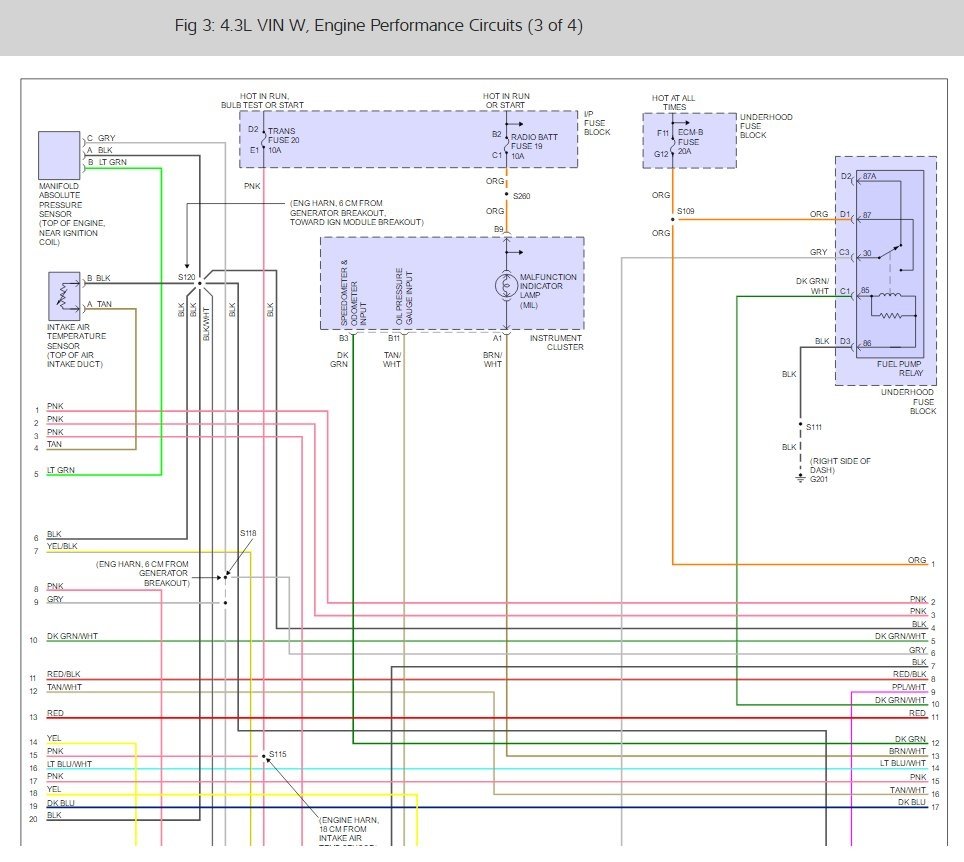This screenshot has height=862, width=964.
Task: Click the 'TAN/WHT' label on left row 12
Action: [x=65, y=687]
